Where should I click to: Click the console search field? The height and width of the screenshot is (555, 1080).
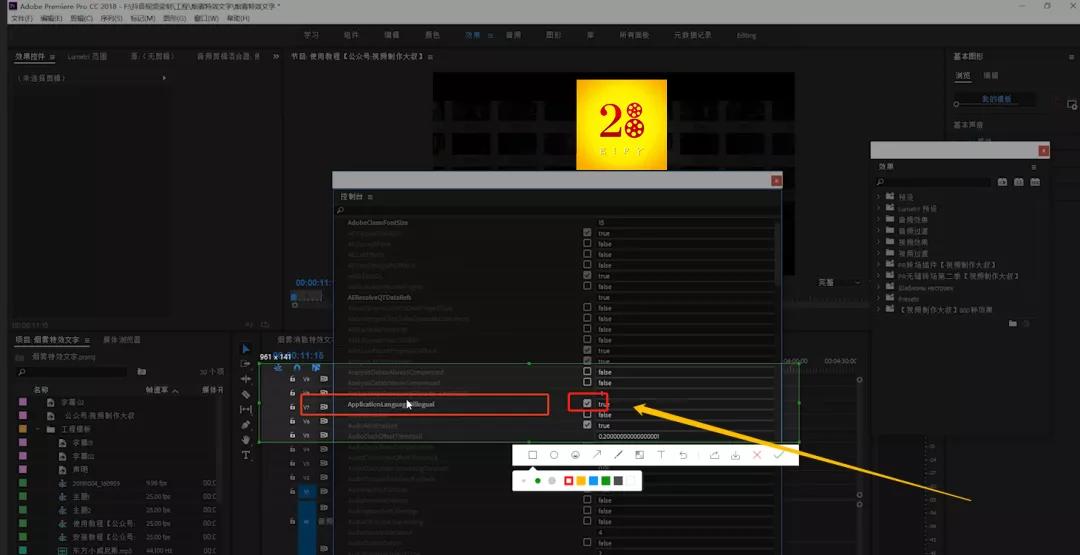(x=558, y=211)
